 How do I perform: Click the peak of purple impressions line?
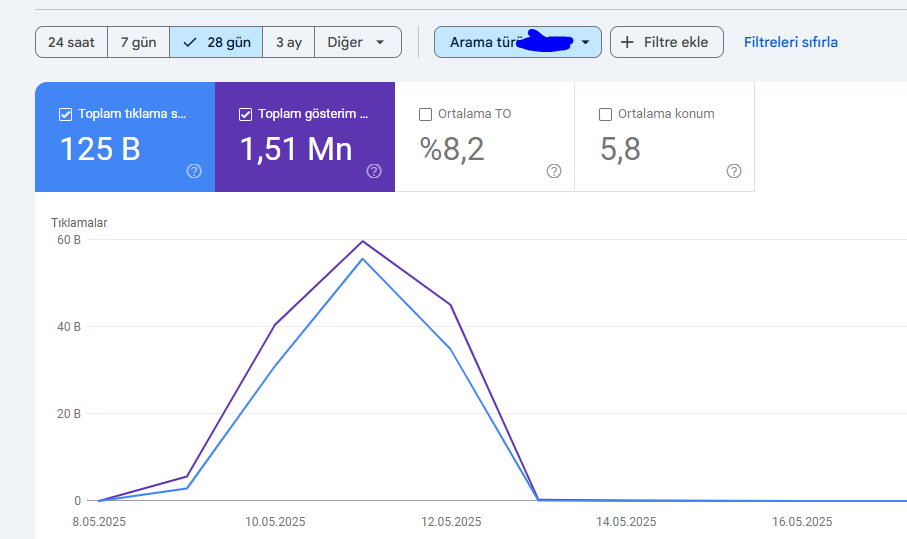(363, 241)
